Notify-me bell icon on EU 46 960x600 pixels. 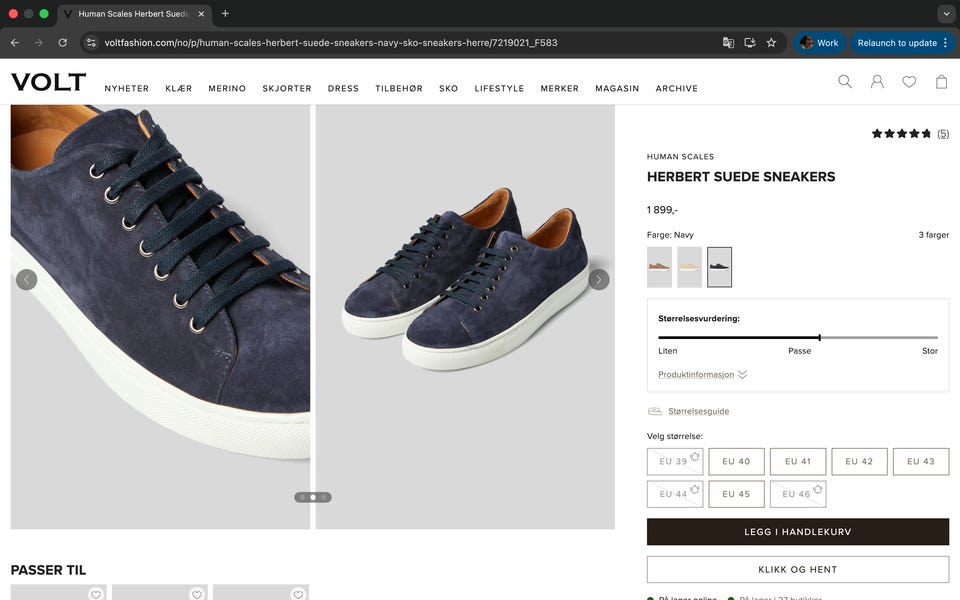click(818, 489)
